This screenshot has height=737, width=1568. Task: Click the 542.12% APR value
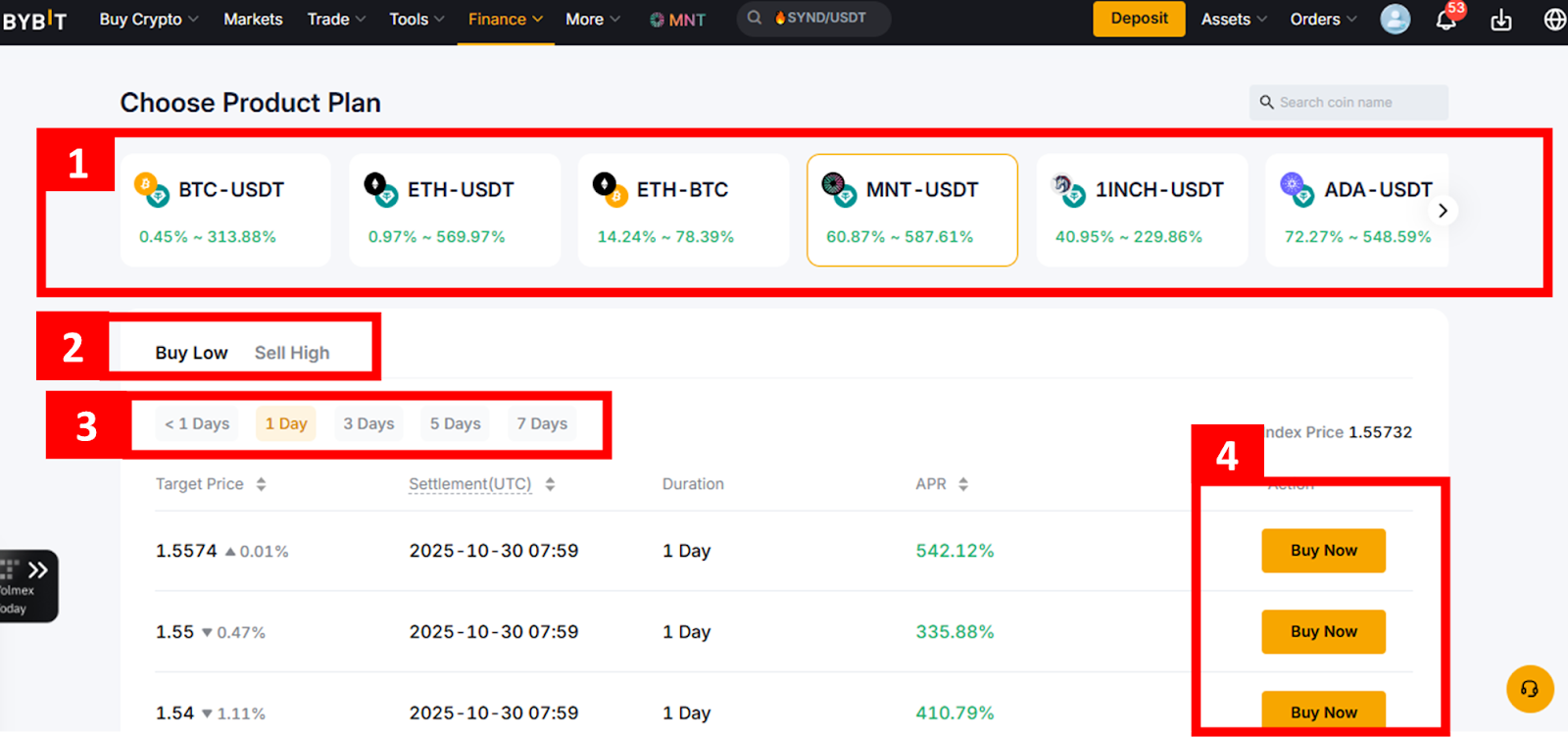pyautogui.click(x=955, y=551)
